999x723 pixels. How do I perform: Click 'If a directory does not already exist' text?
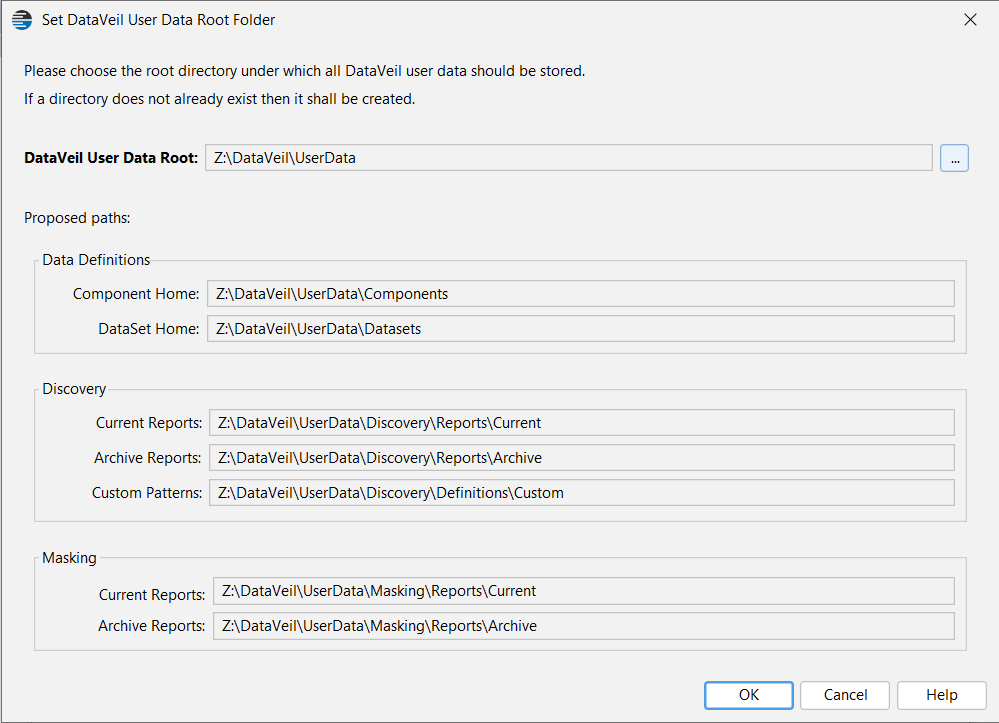click(x=220, y=99)
